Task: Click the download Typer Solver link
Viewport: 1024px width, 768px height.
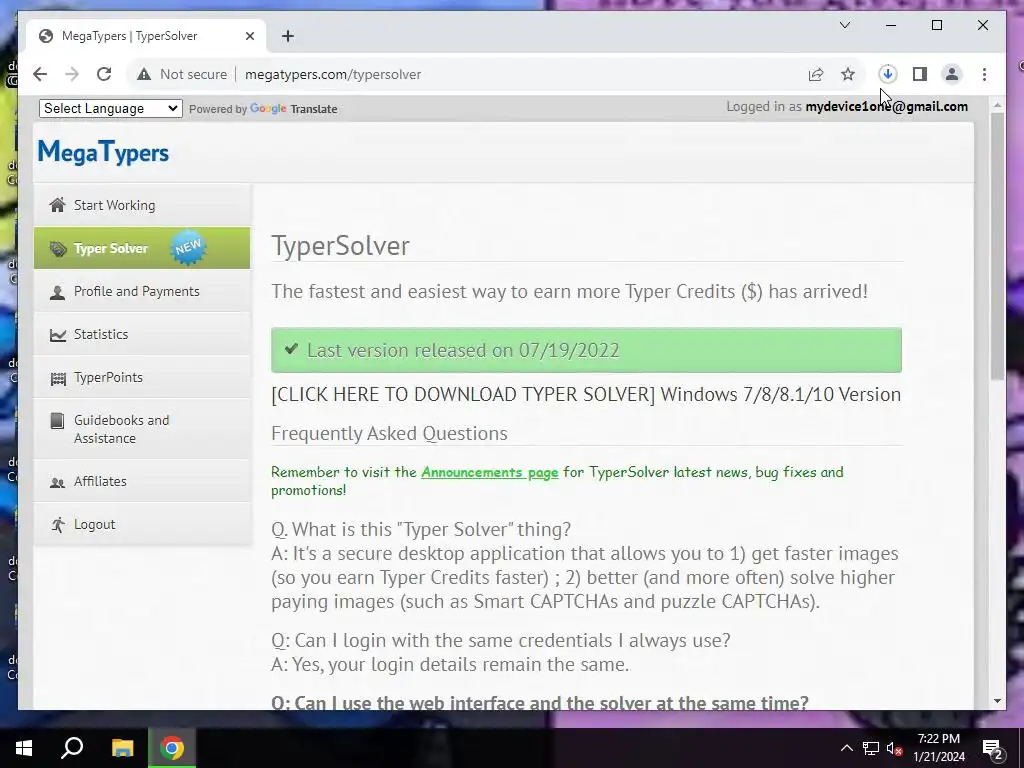Action: (586, 394)
